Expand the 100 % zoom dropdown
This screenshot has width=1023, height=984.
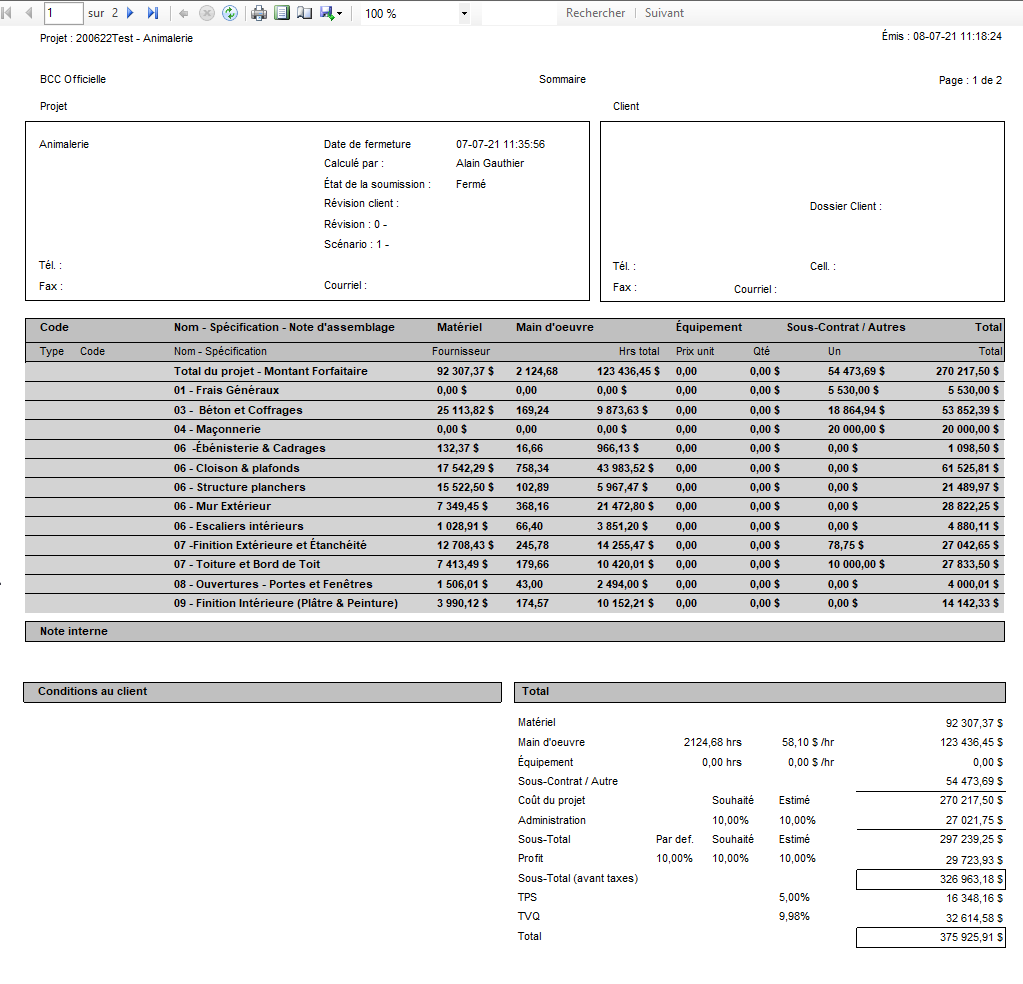pyautogui.click(x=464, y=14)
